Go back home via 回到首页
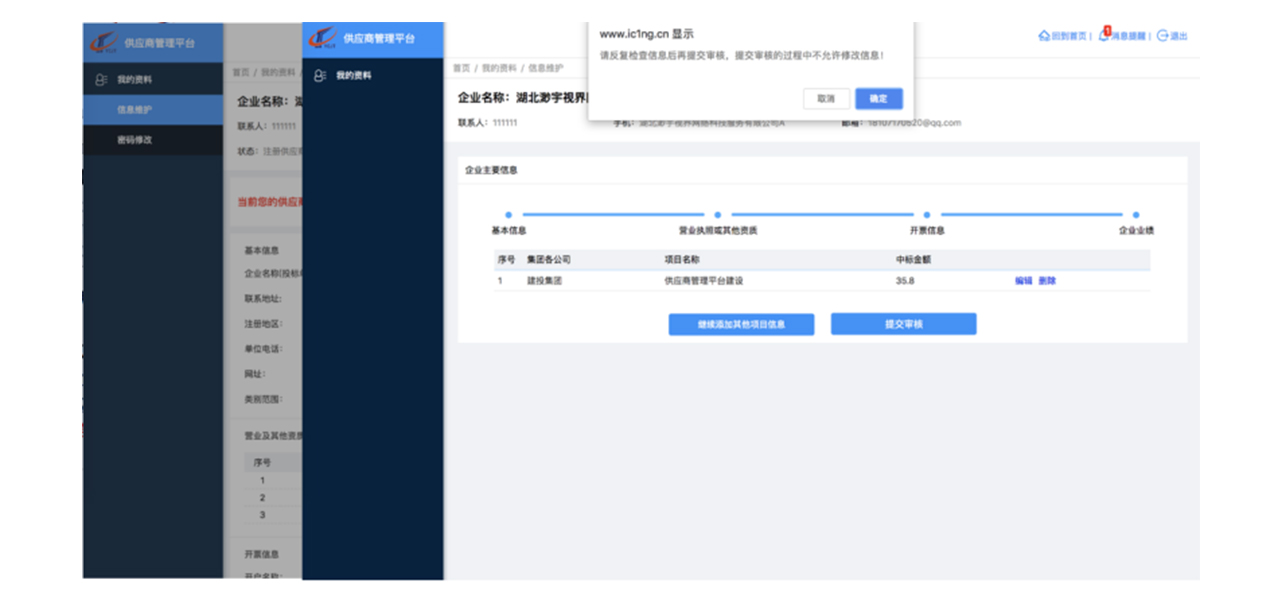Image resolution: width=1280 pixels, height=599 pixels. 1062,36
